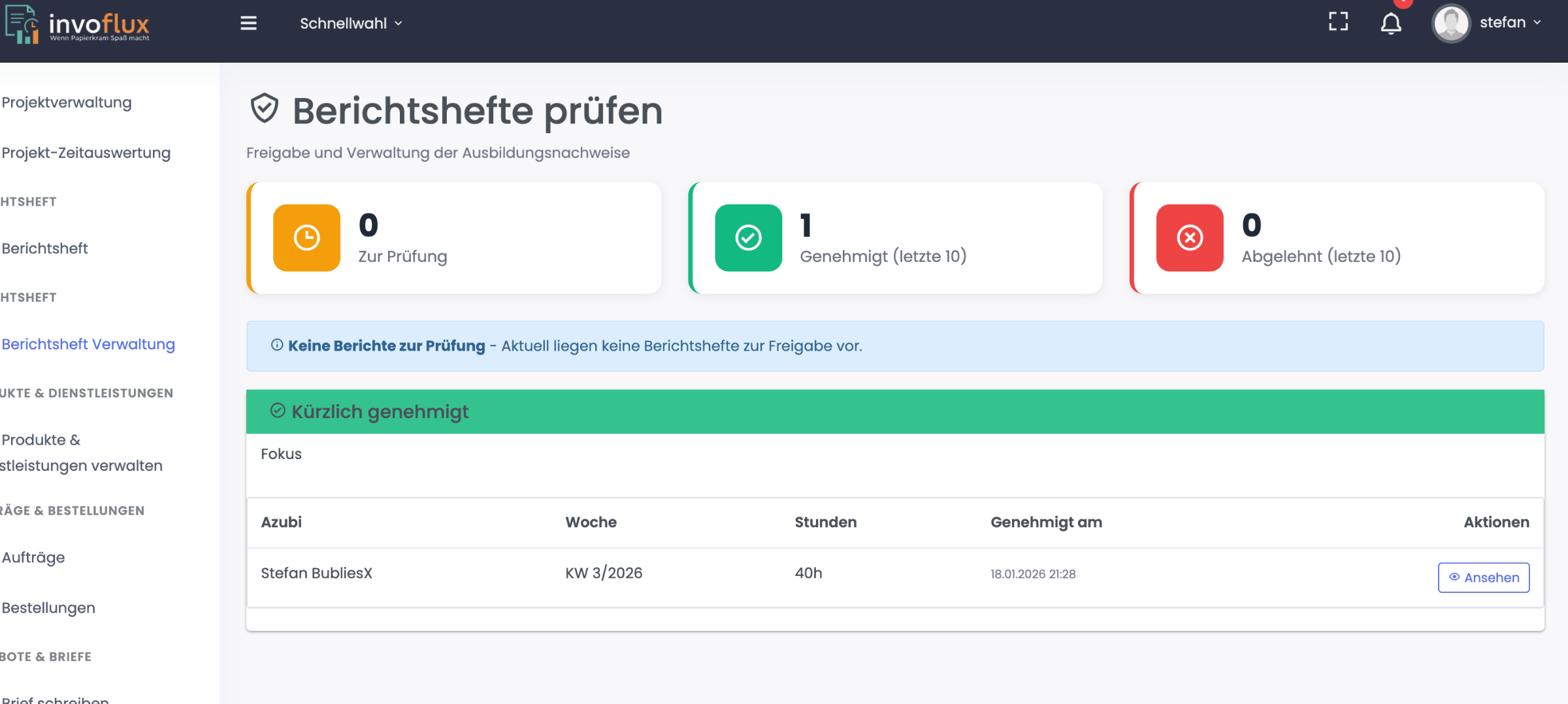The width and height of the screenshot is (1568, 704).
Task: Click the Kürzlich genehmigt green header
Action: coord(894,411)
